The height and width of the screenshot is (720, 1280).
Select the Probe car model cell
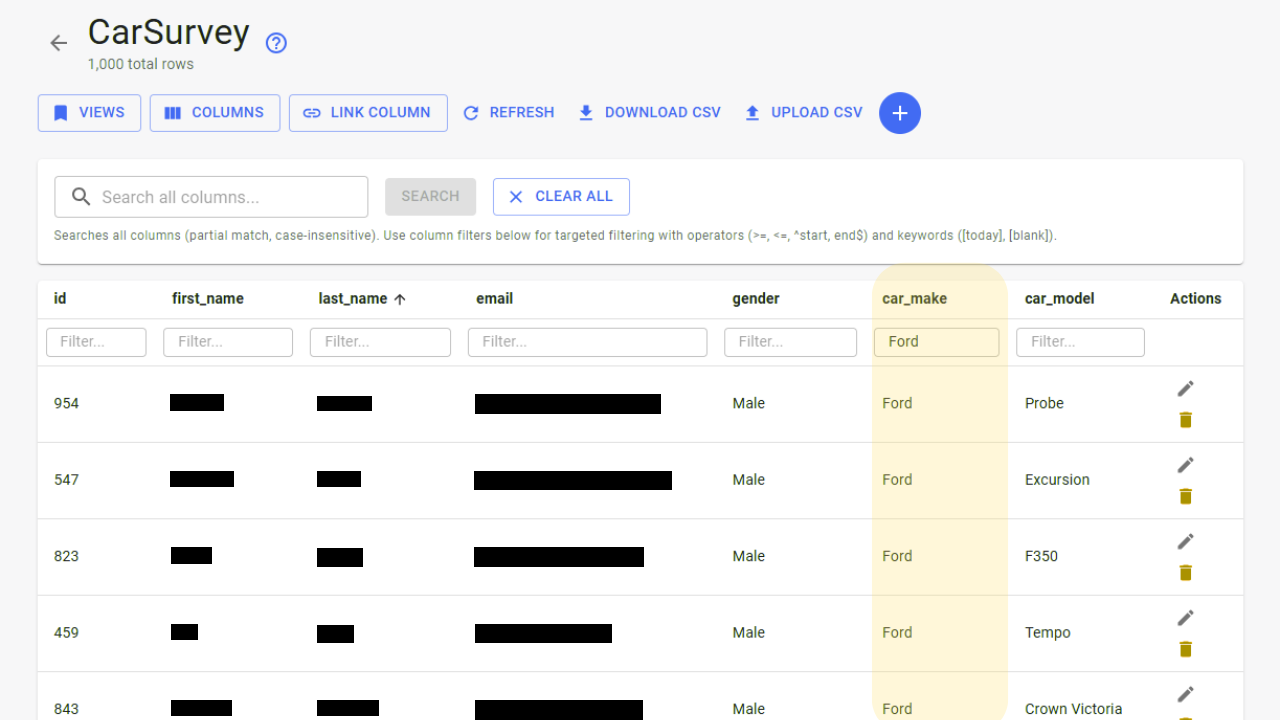1044,404
